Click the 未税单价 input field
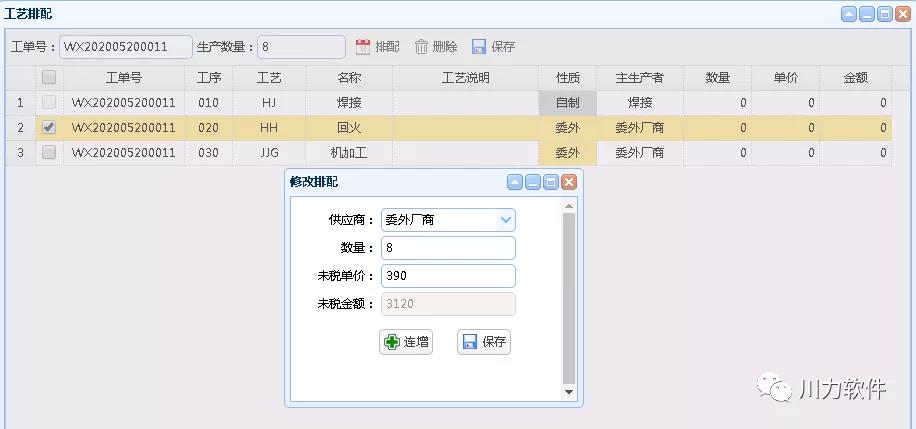This screenshot has width=916, height=429. [x=448, y=276]
